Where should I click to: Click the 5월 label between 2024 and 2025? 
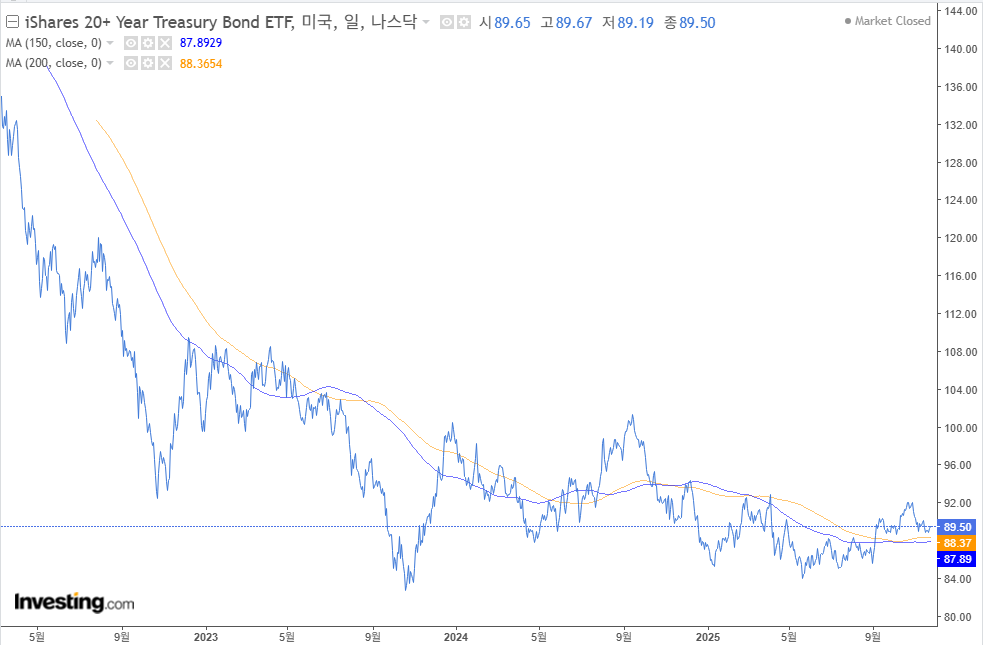(539, 637)
